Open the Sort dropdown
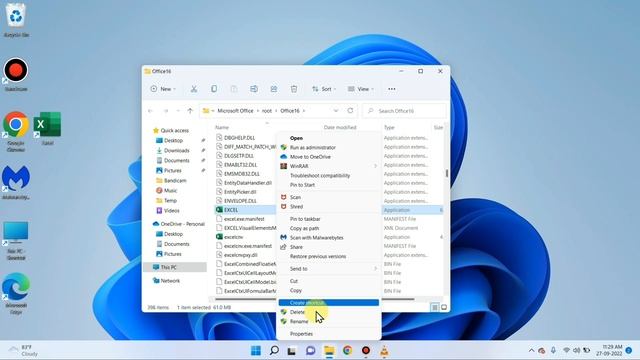The height and width of the screenshot is (360, 640). [x=324, y=89]
